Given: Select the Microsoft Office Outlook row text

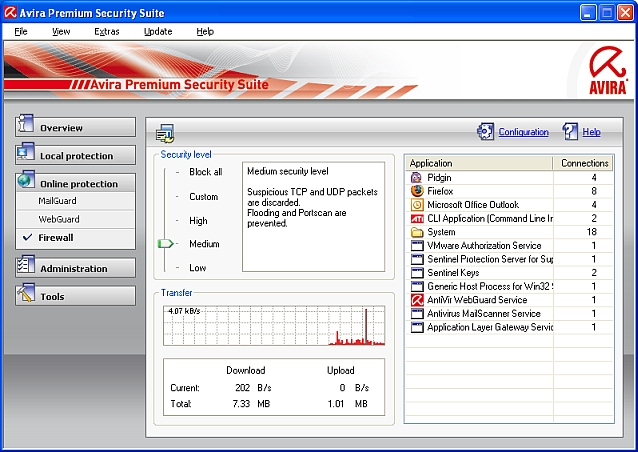Looking at the screenshot, I should coord(473,205).
